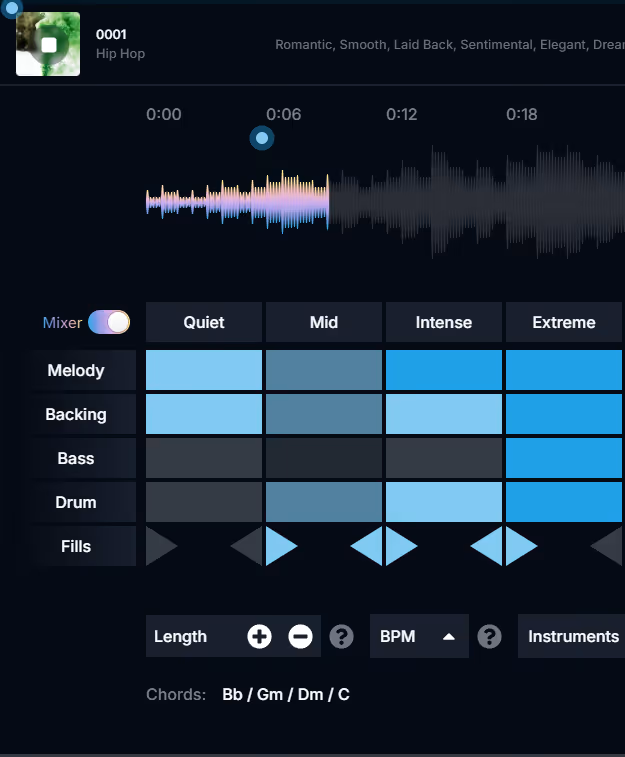Screen dimensions: 625x757
Task: Seek in the unplayed grey waveform
Action: 477,201
